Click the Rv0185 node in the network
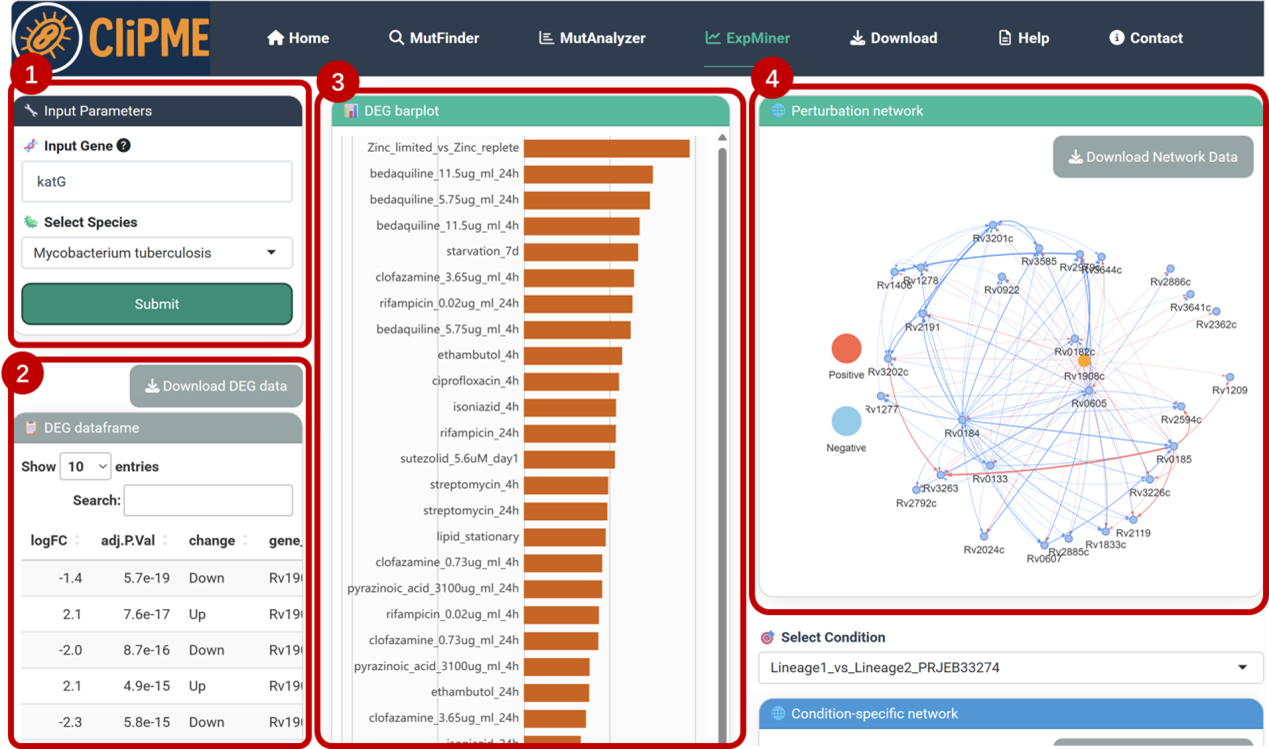 (1172, 446)
